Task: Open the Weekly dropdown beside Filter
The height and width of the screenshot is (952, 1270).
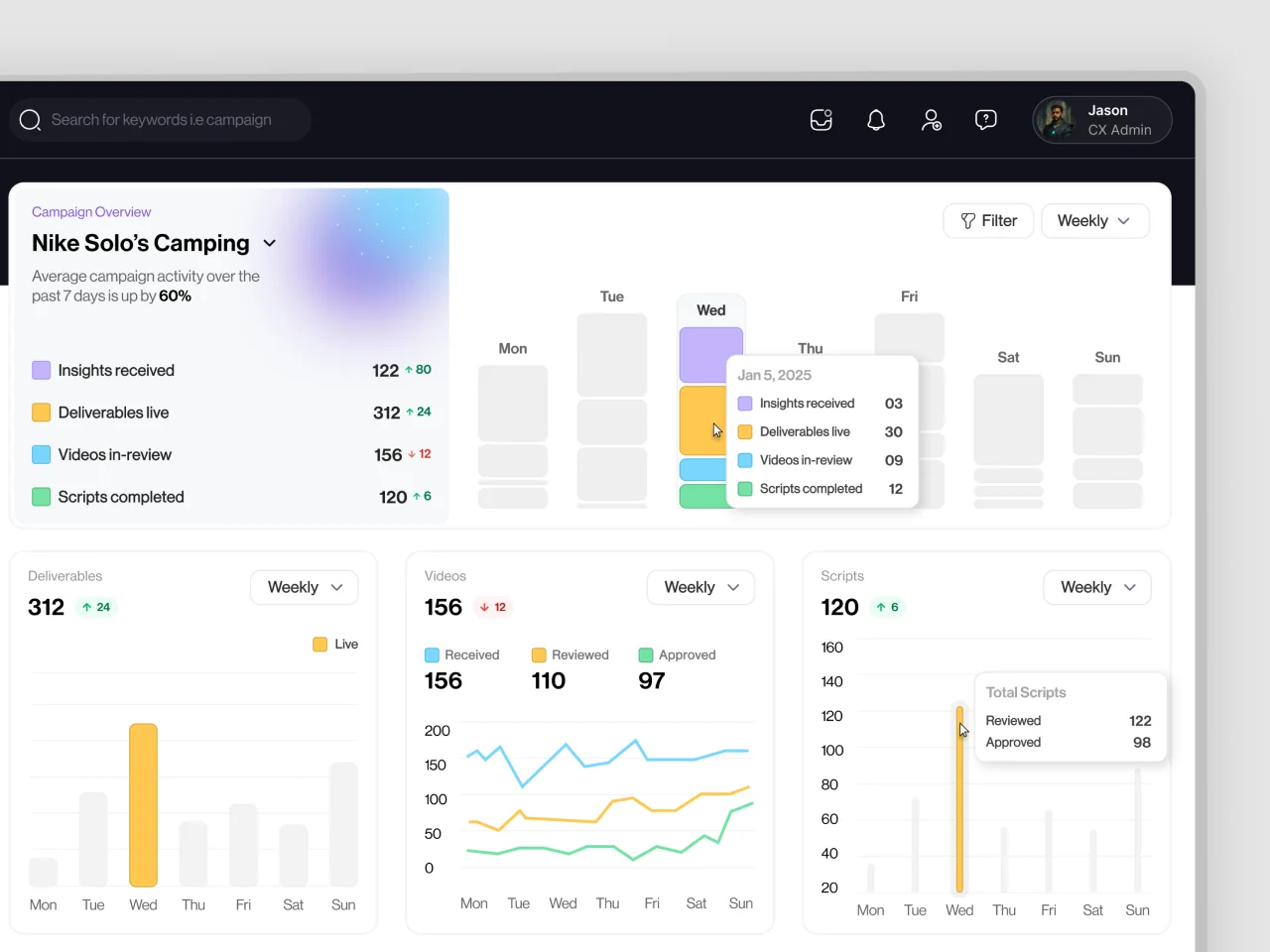Action: click(1094, 221)
